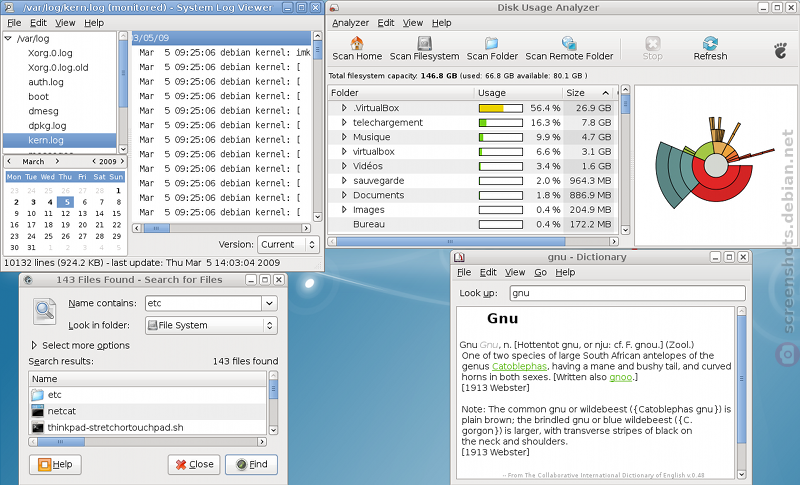This screenshot has width=800, height=485.
Task: Select the 3/05/09 date header row
Action: pyautogui.click(x=221, y=38)
